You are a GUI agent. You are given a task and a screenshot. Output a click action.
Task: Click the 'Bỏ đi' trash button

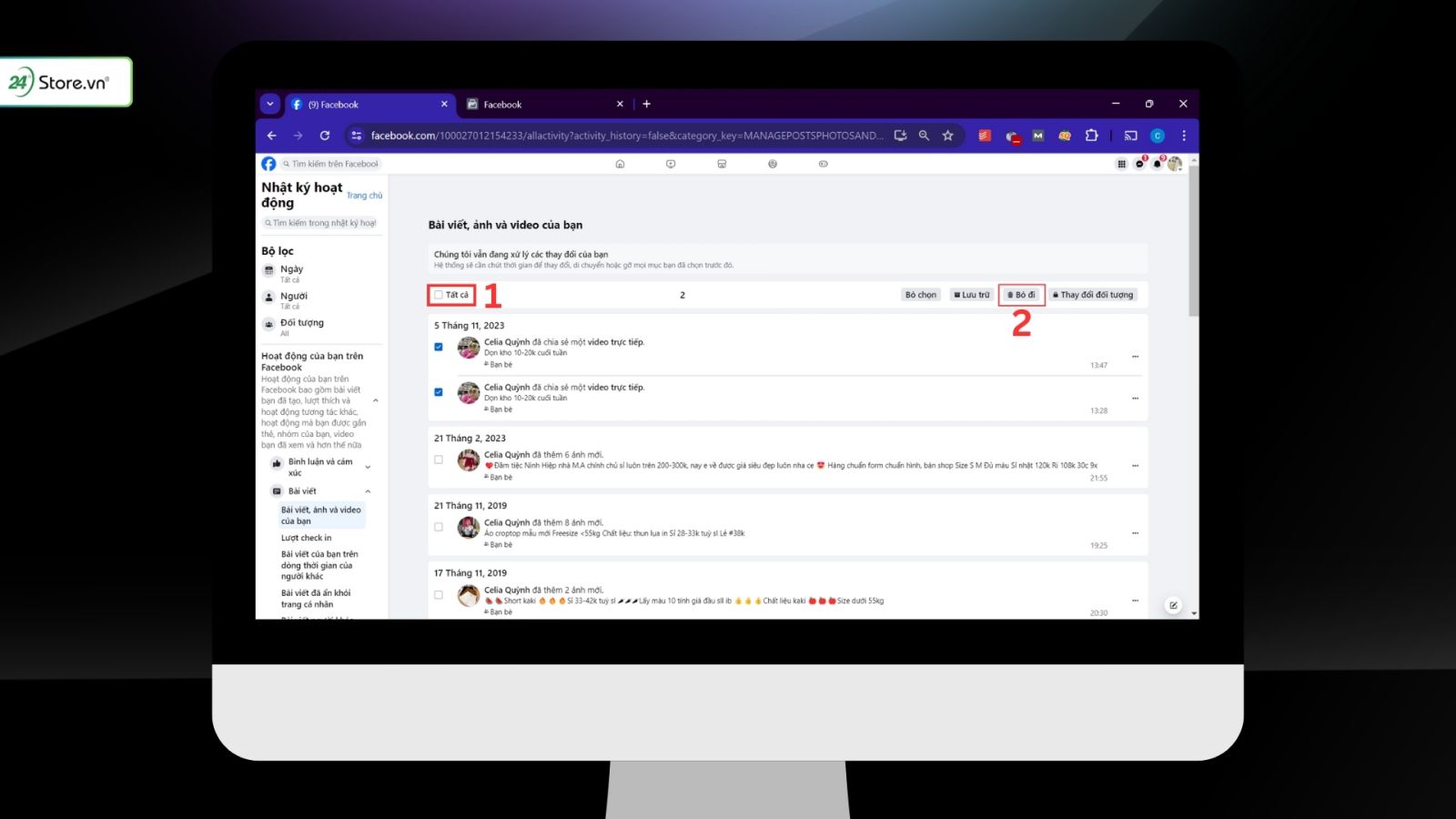(1021, 295)
